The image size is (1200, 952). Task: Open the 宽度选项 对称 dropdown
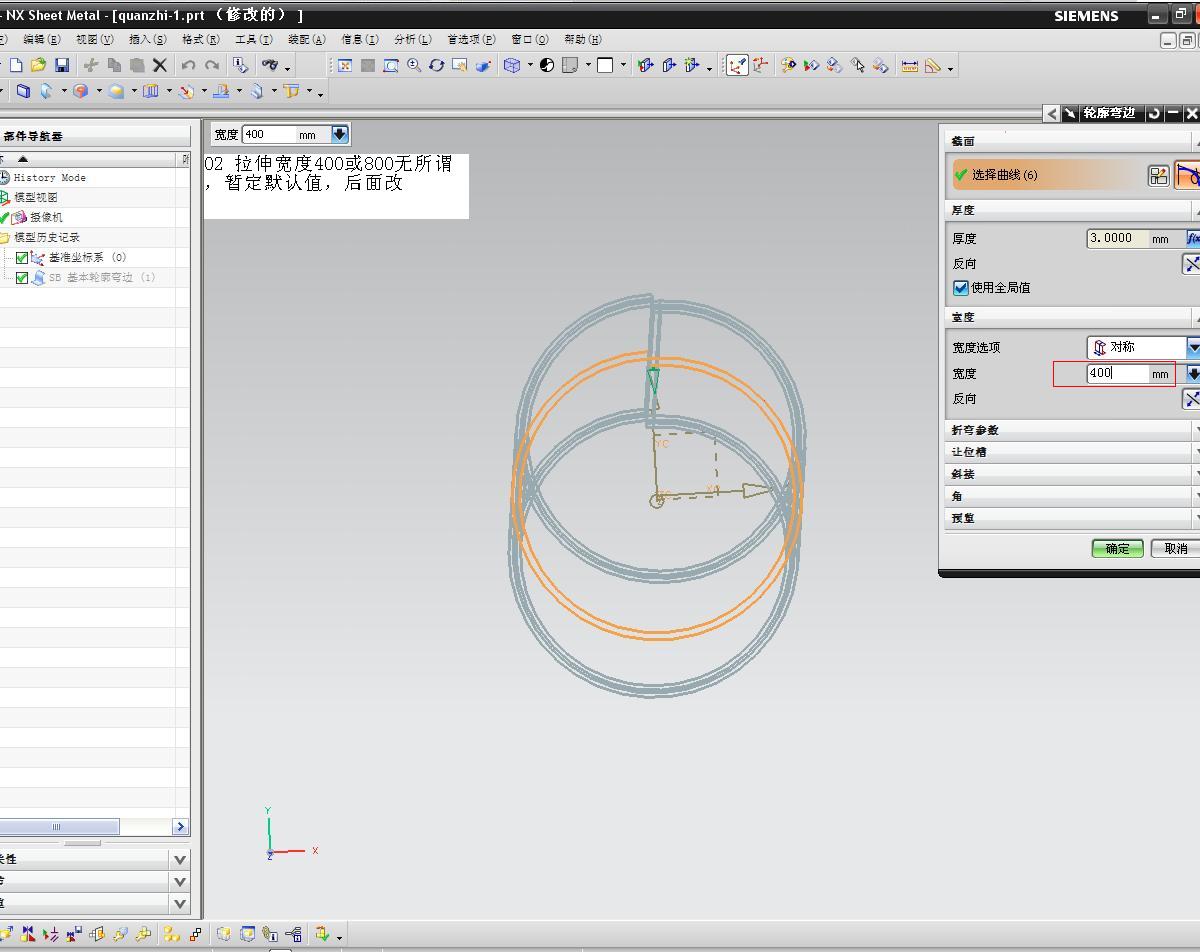coord(1143,347)
